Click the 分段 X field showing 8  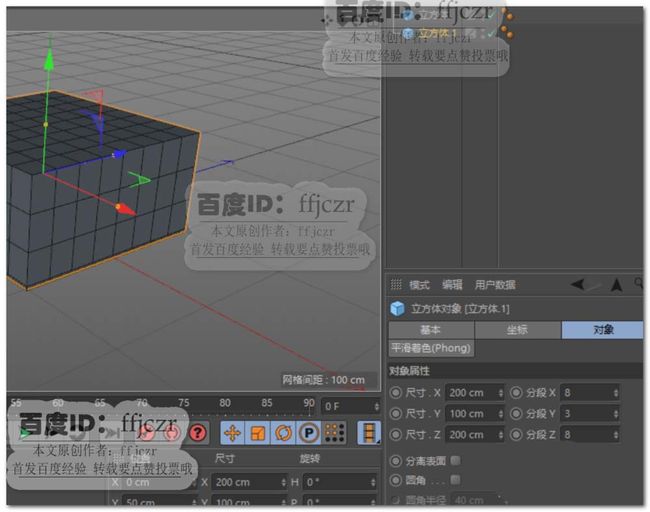tap(589, 393)
